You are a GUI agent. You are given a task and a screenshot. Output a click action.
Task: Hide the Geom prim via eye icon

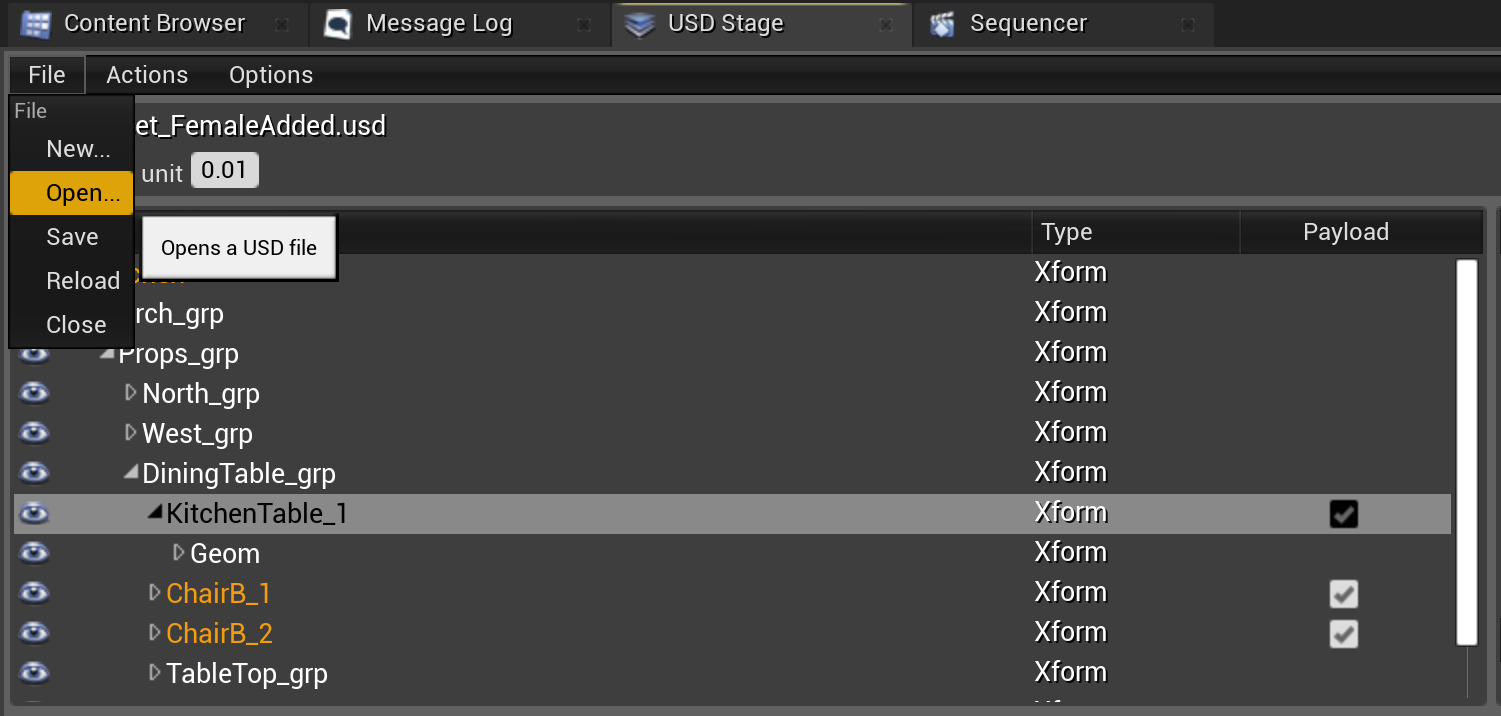click(35, 553)
